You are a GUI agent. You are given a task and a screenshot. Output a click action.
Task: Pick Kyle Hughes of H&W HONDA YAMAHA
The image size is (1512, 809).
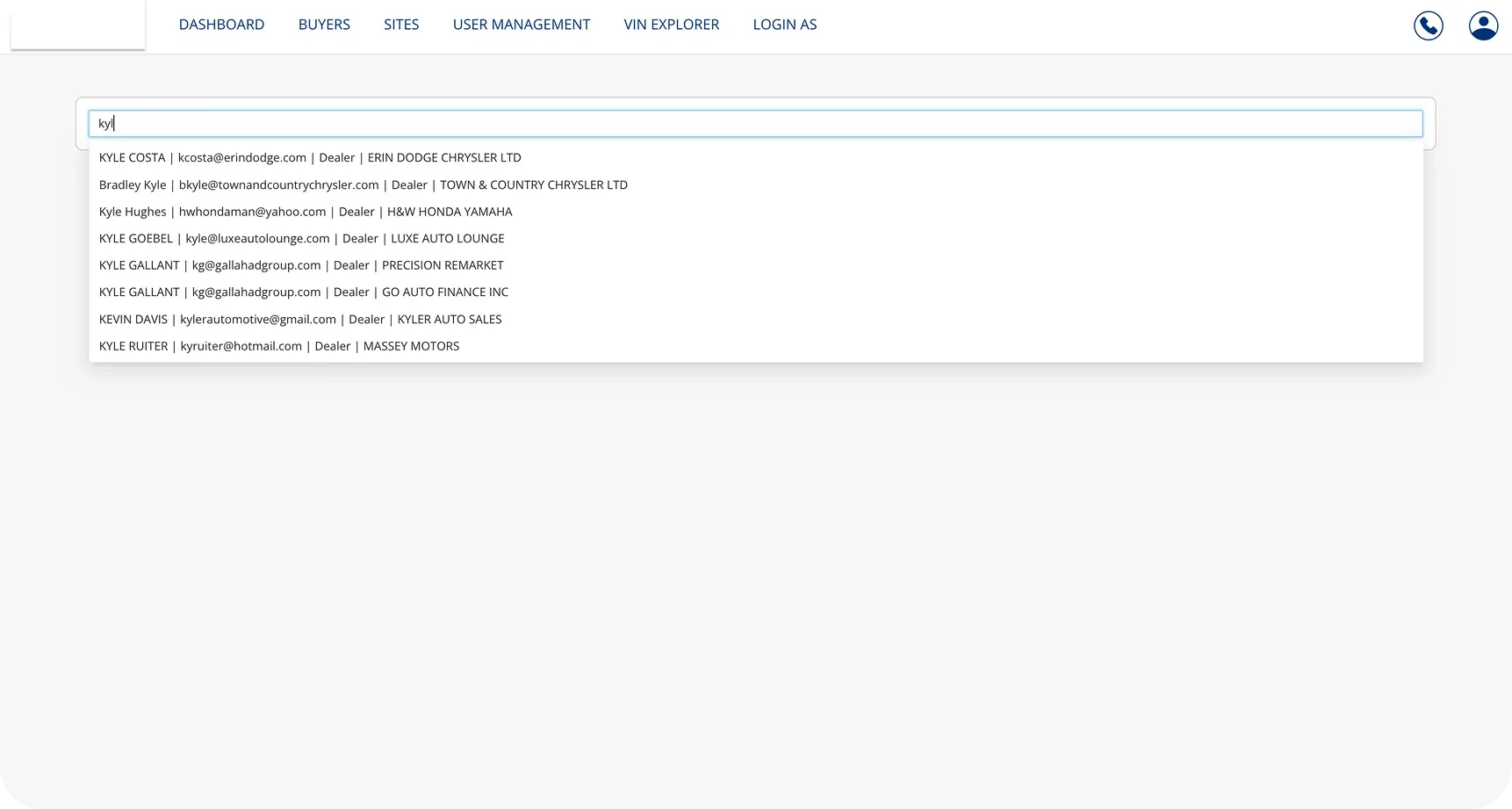[306, 212]
